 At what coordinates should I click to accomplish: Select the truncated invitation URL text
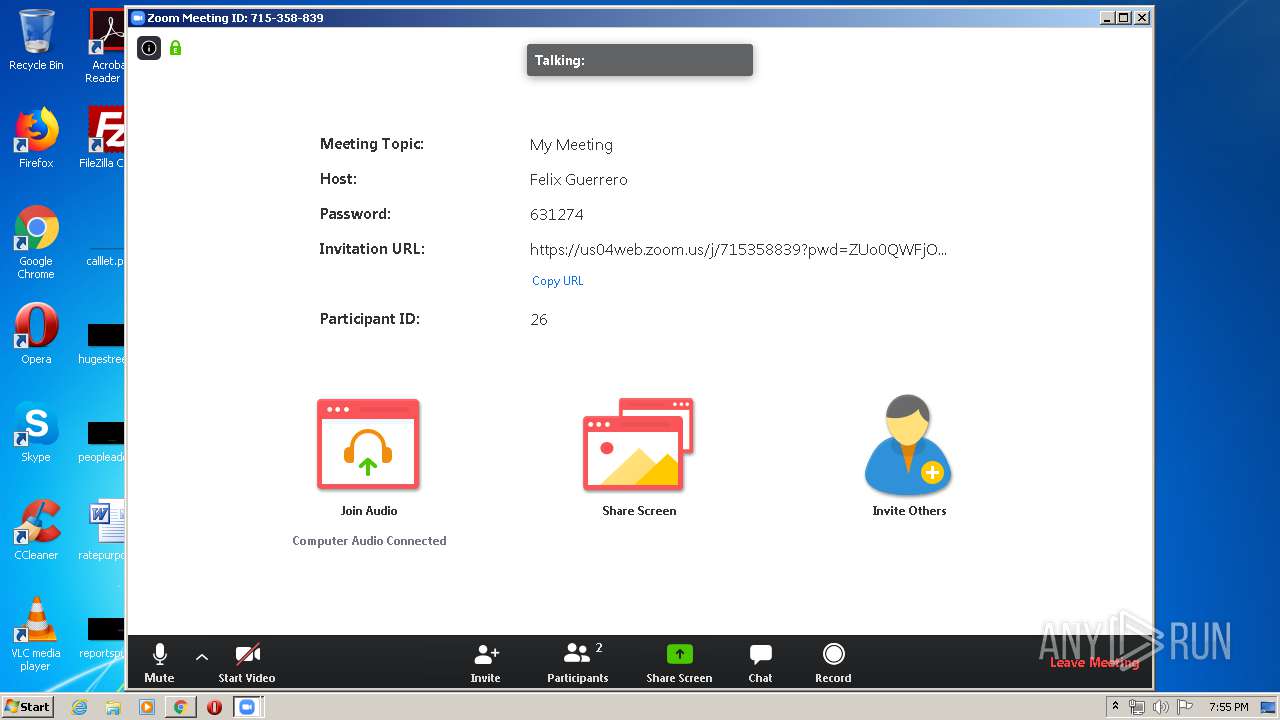coord(738,249)
